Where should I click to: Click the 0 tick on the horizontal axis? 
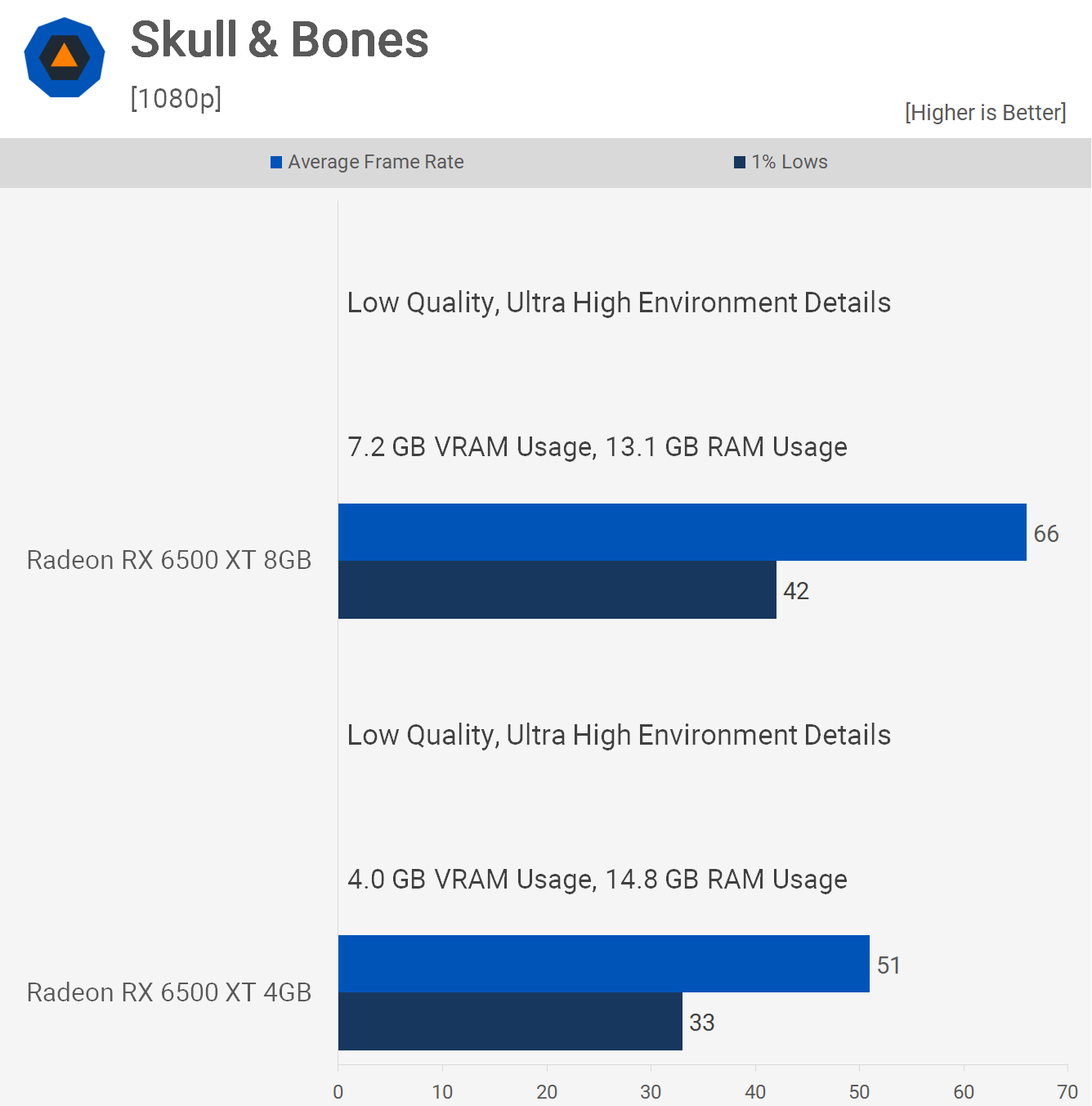point(338,1092)
